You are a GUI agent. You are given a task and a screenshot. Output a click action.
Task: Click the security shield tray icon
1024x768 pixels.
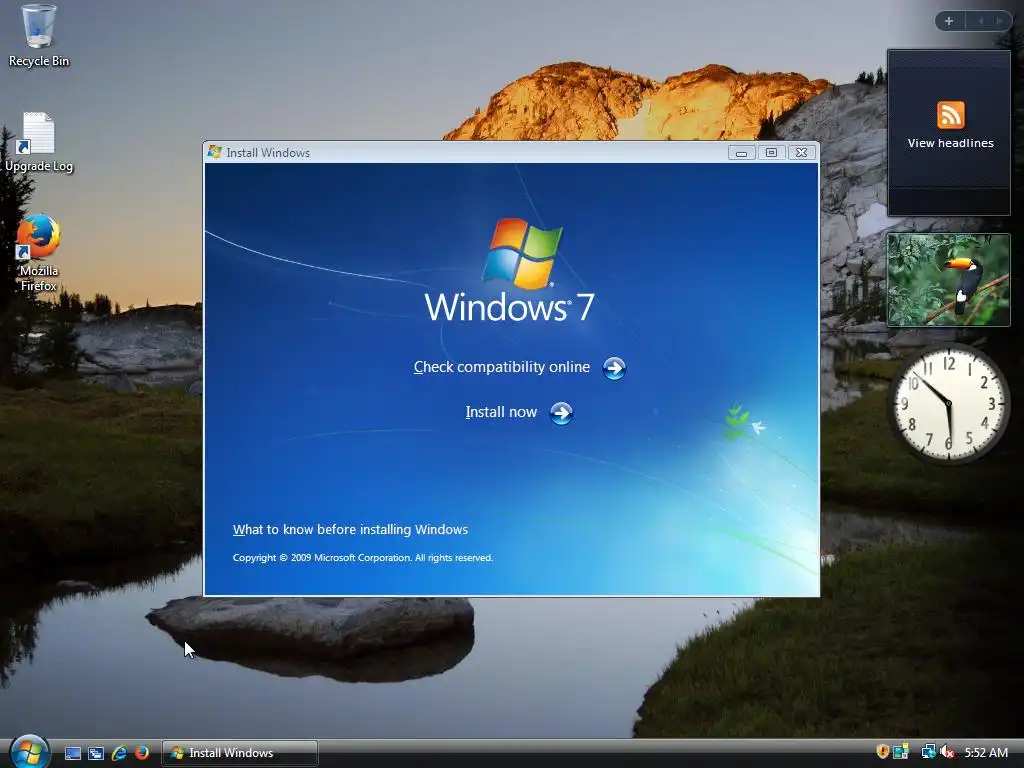point(882,752)
